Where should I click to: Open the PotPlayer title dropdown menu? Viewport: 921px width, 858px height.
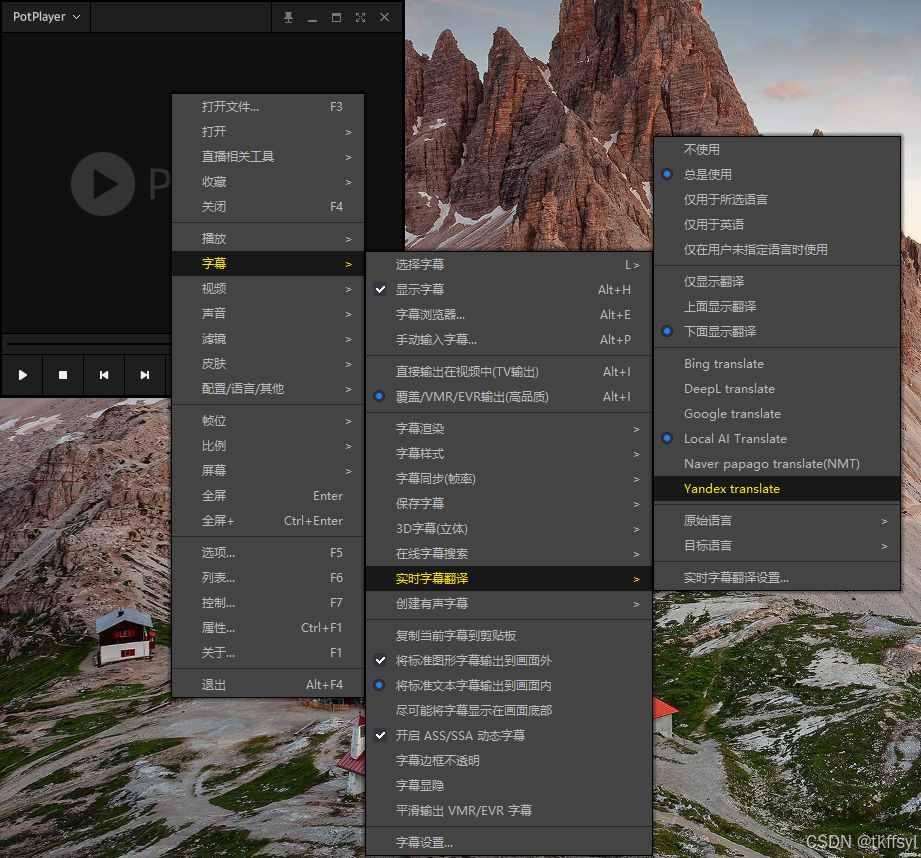(x=46, y=17)
